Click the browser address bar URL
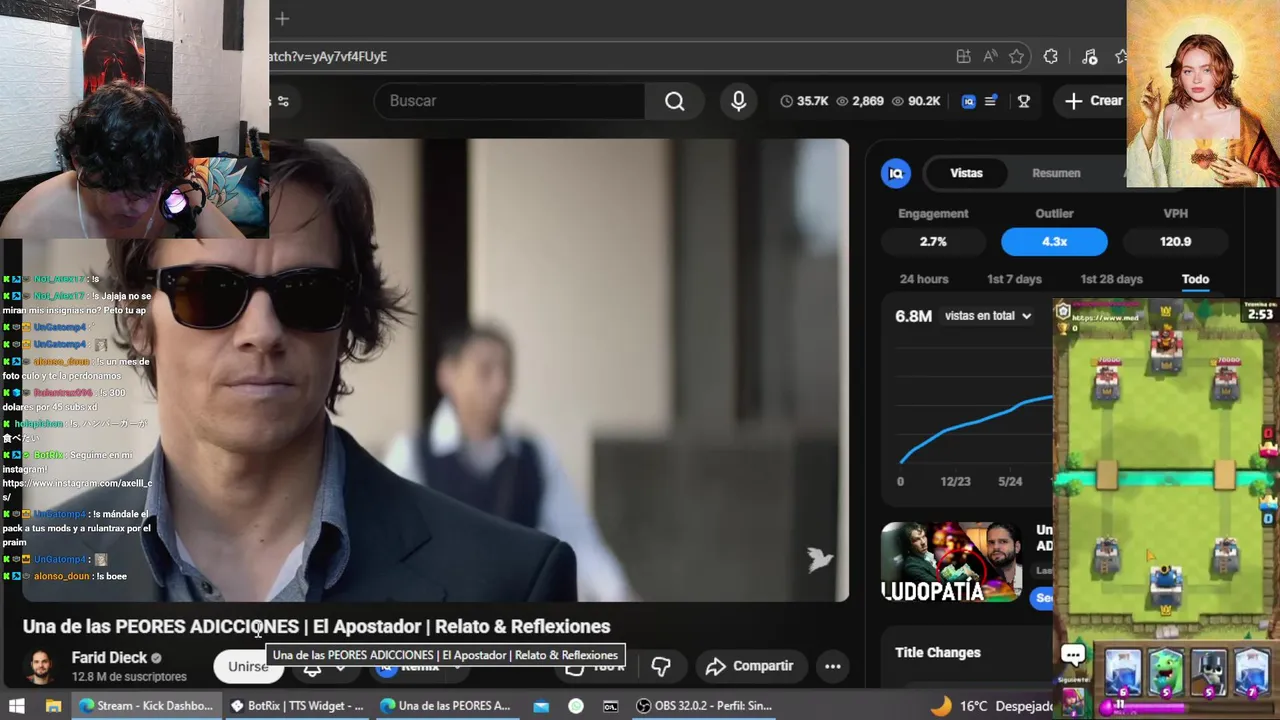1280x720 pixels. click(x=328, y=57)
